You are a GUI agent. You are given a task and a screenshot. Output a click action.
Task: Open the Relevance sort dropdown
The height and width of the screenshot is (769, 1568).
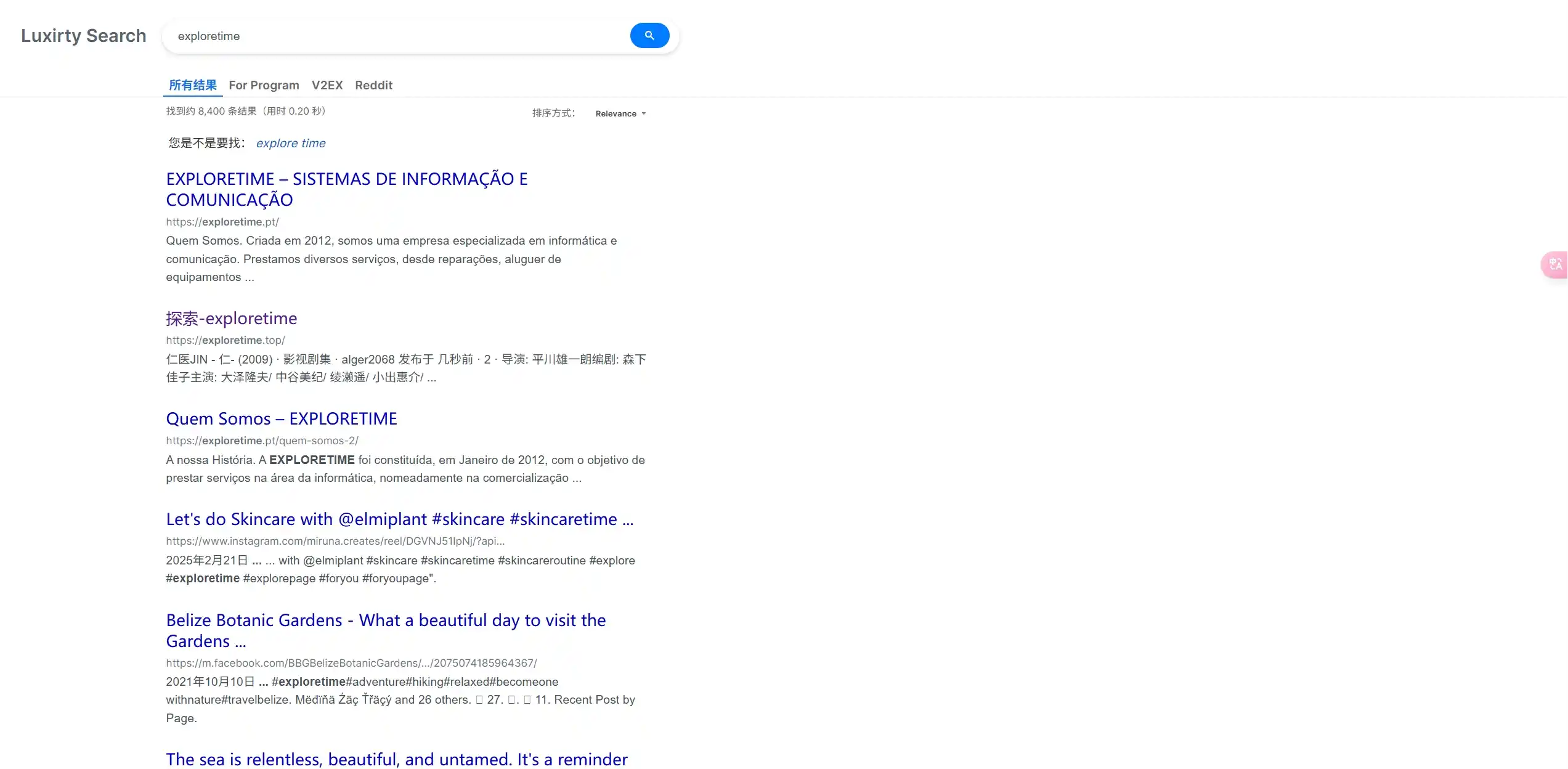620,114
